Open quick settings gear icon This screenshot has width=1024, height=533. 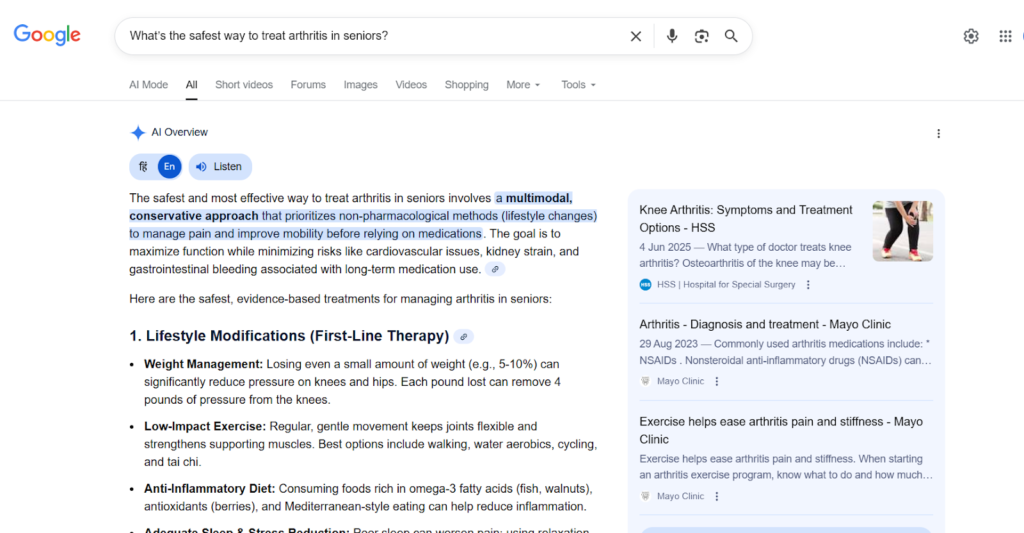[x=971, y=36]
